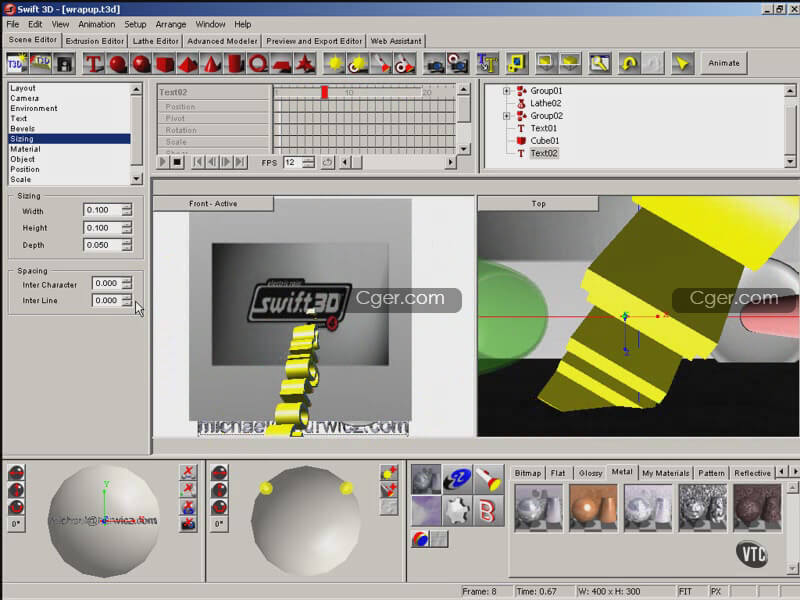Lock horizontal rotation on lighting trackball

click(219, 473)
